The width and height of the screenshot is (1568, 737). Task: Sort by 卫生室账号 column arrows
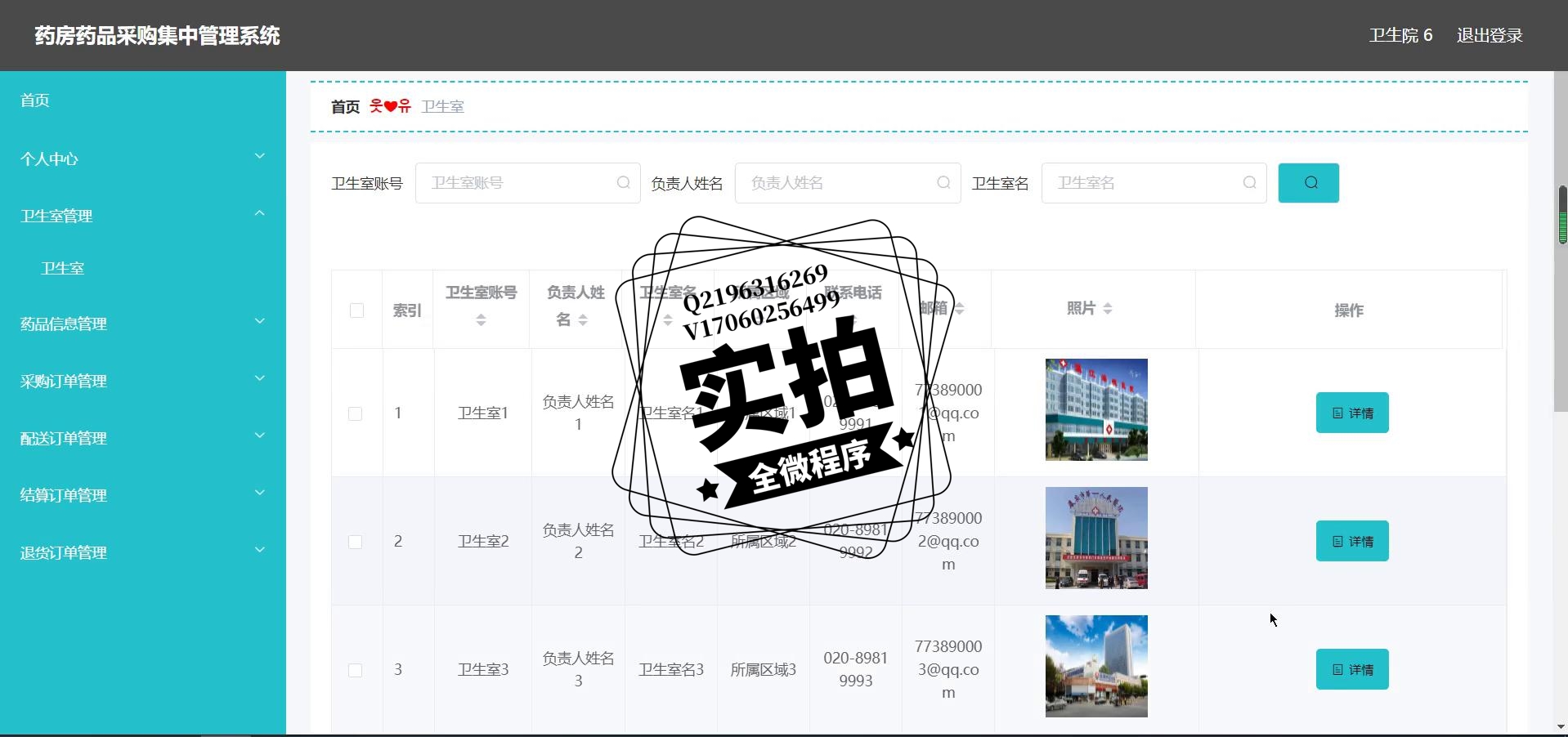(x=482, y=320)
